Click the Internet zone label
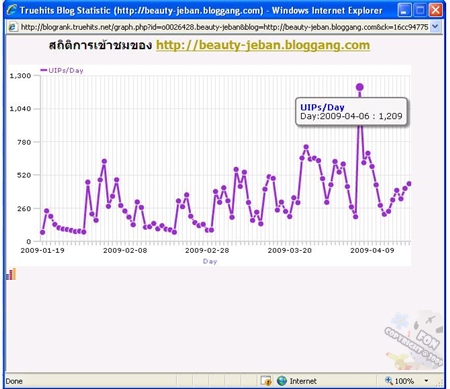 click(303, 381)
